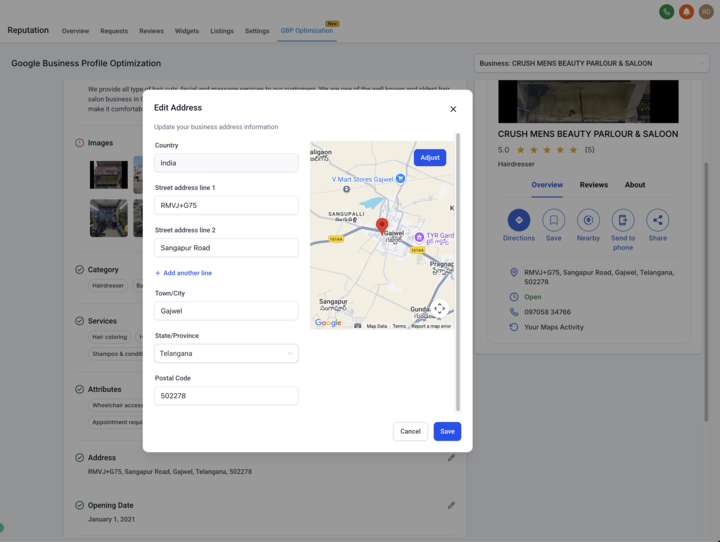Click the Adjust button on the map
This screenshot has width=720, height=542.
(x=430, y=158)
